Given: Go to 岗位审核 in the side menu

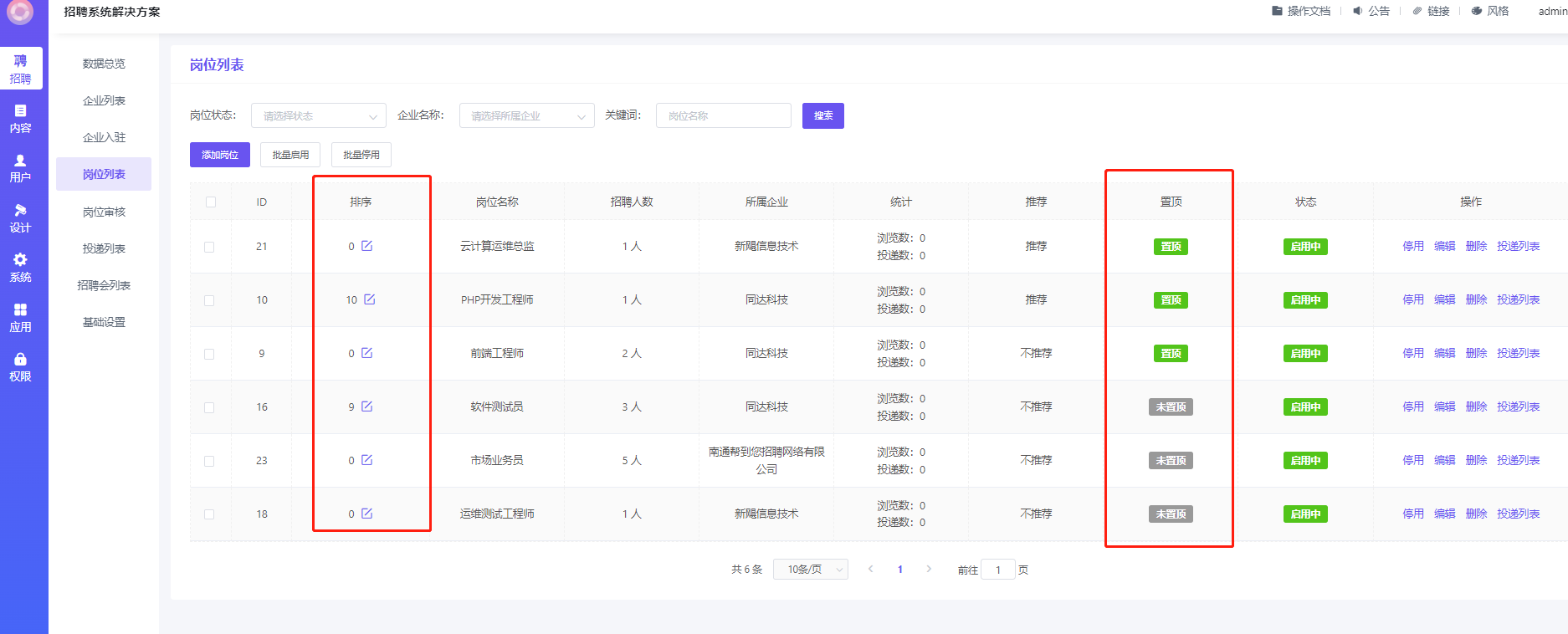Looking at the screenshot, I should 104,212.
